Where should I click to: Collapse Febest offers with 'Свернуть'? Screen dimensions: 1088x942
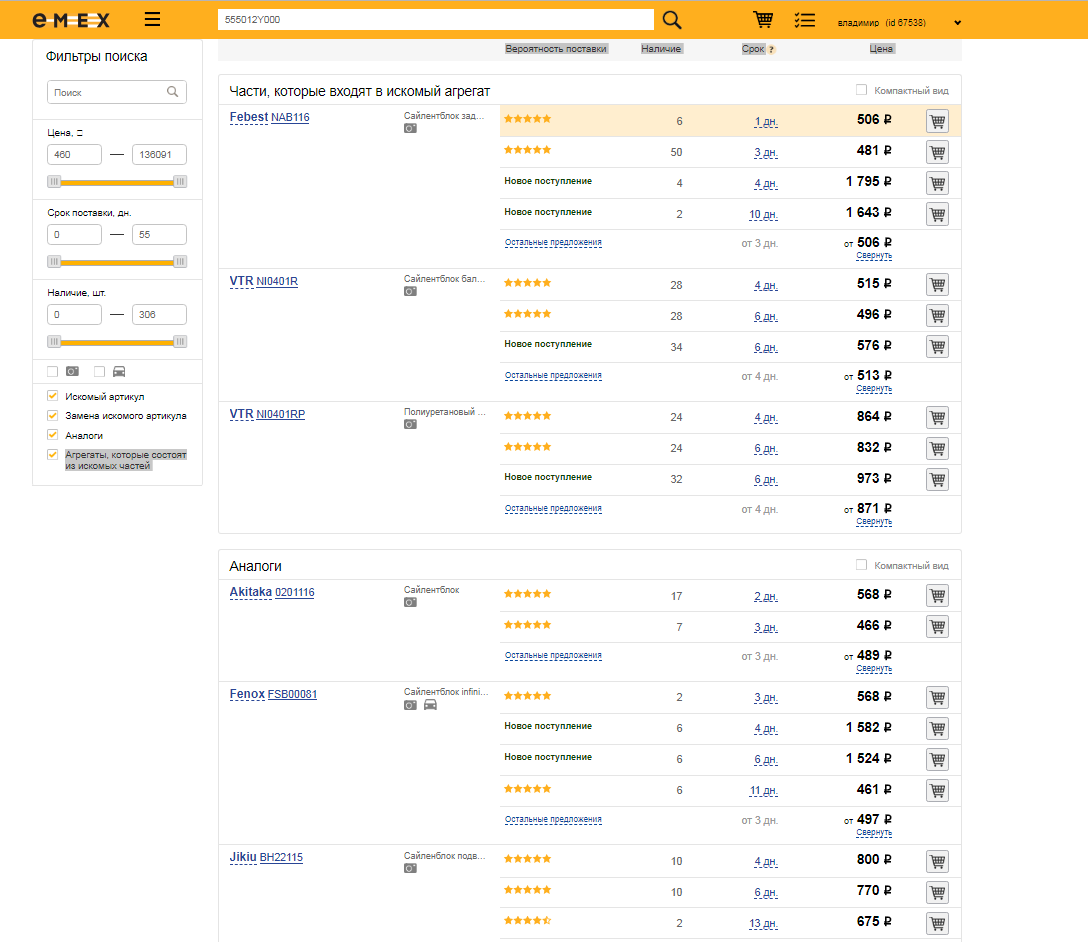[873, 256]
